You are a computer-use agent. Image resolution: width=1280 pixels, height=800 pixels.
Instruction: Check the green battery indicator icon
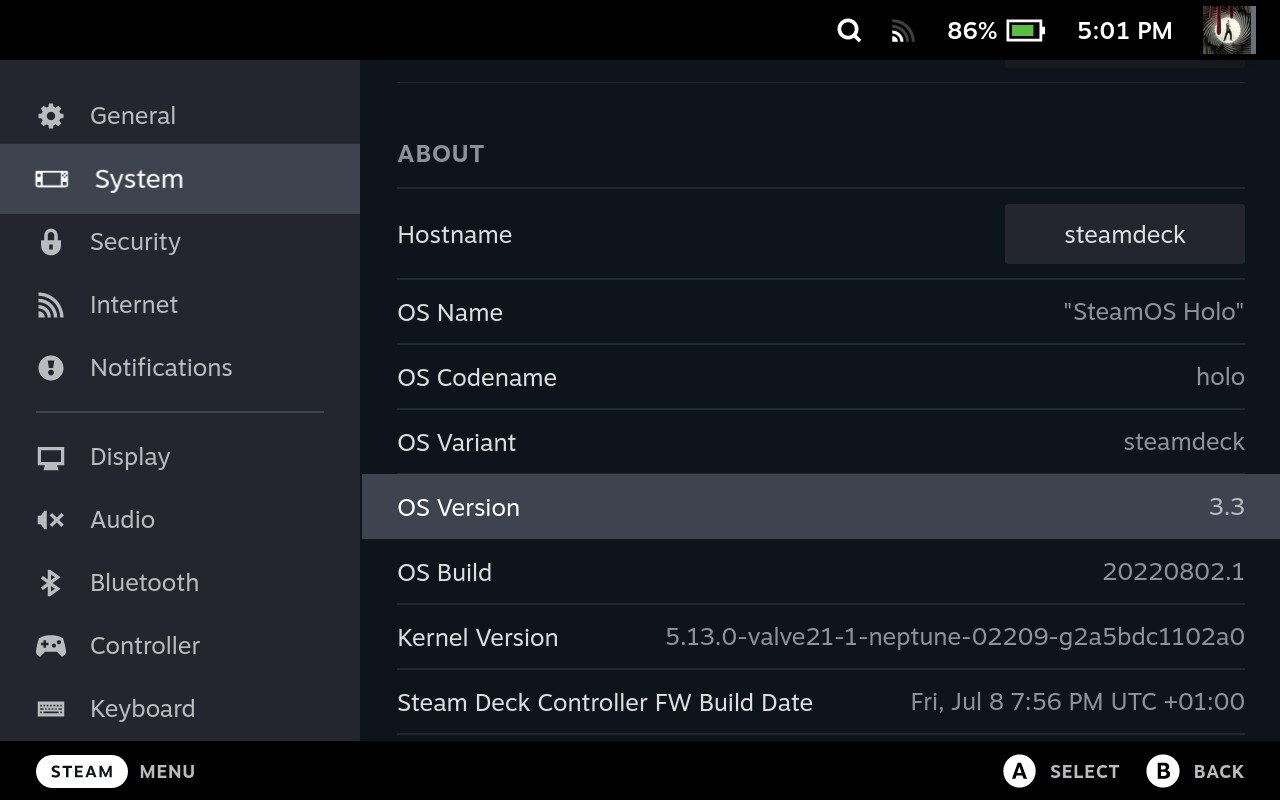point(1022,31)
